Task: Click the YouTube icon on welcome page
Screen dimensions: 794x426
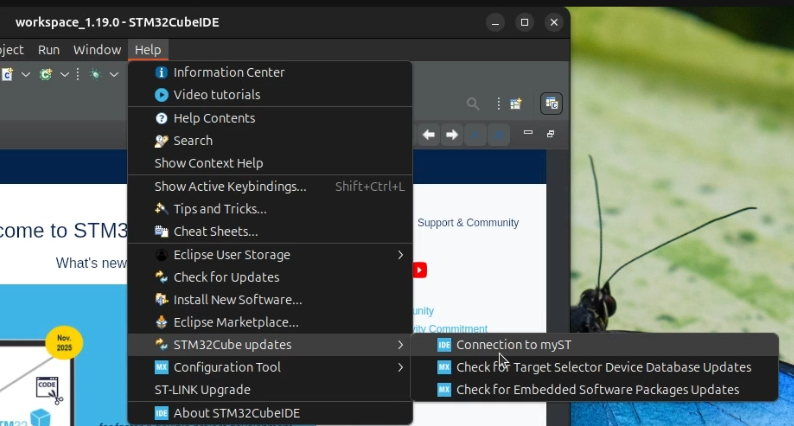Action: tap(420, 270)
